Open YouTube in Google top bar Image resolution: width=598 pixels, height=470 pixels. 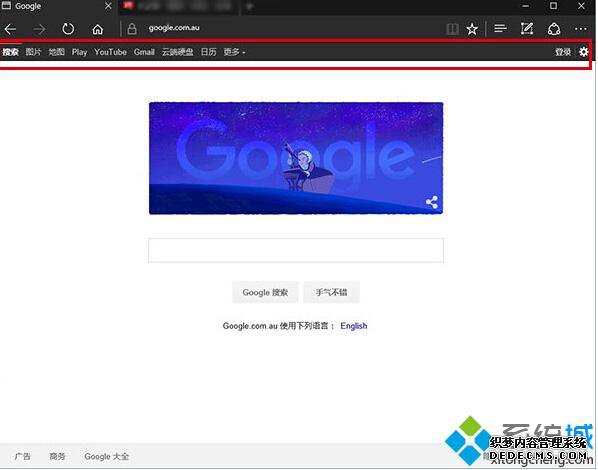pos(110,52)
